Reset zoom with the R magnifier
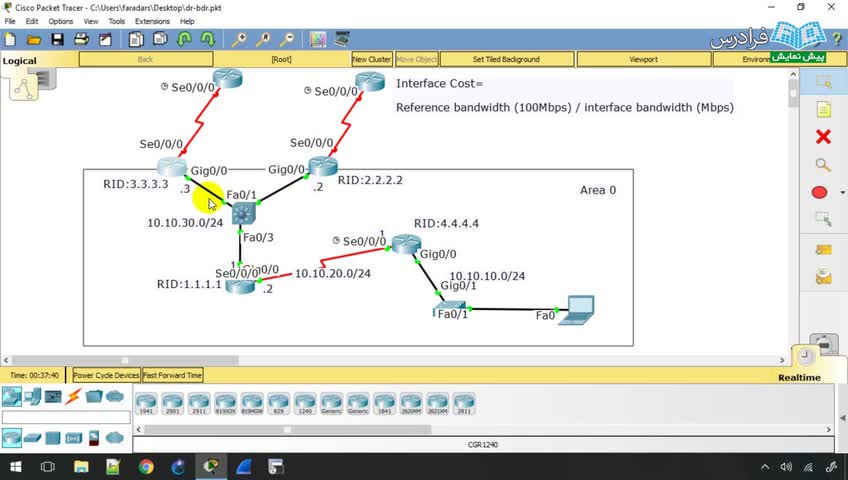 [x=263, y=39]
